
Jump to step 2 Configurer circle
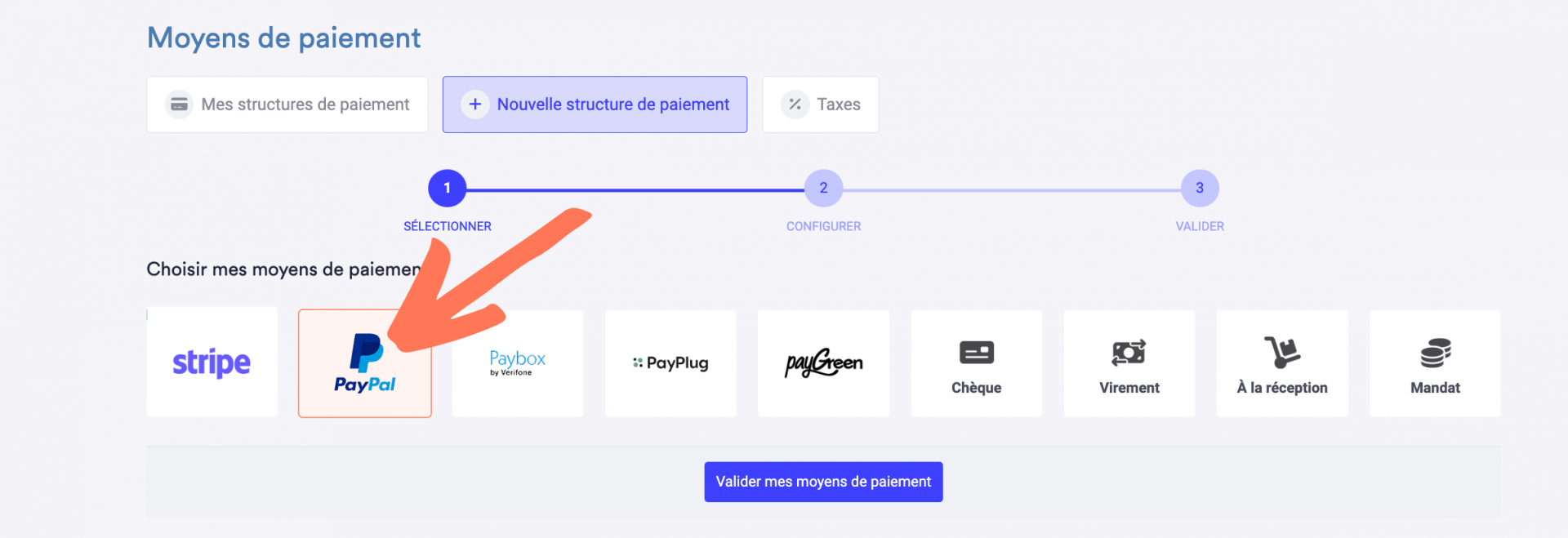[x=823, y=189]
